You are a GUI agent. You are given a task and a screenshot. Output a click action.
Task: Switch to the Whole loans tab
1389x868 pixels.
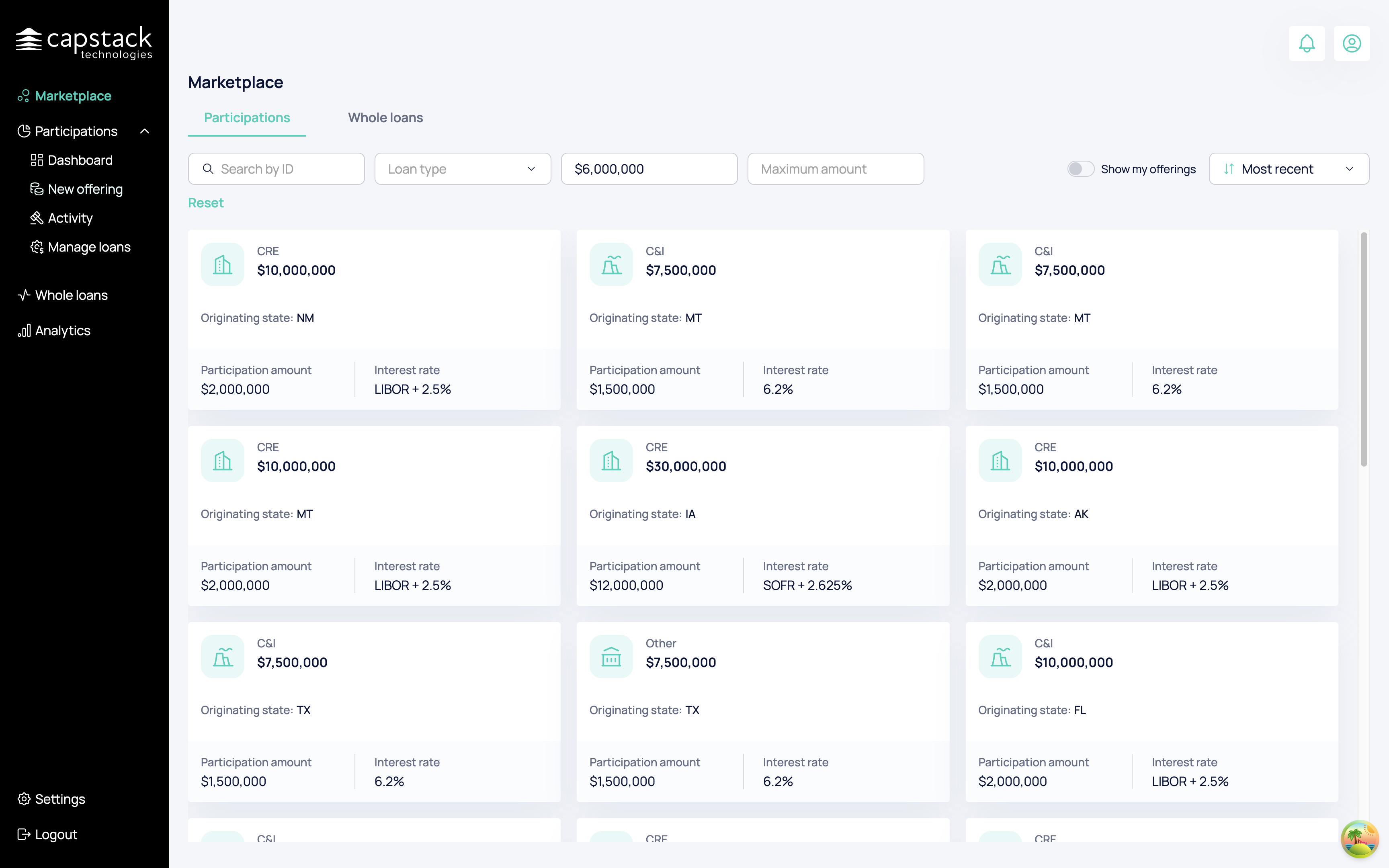coord(385,118)
